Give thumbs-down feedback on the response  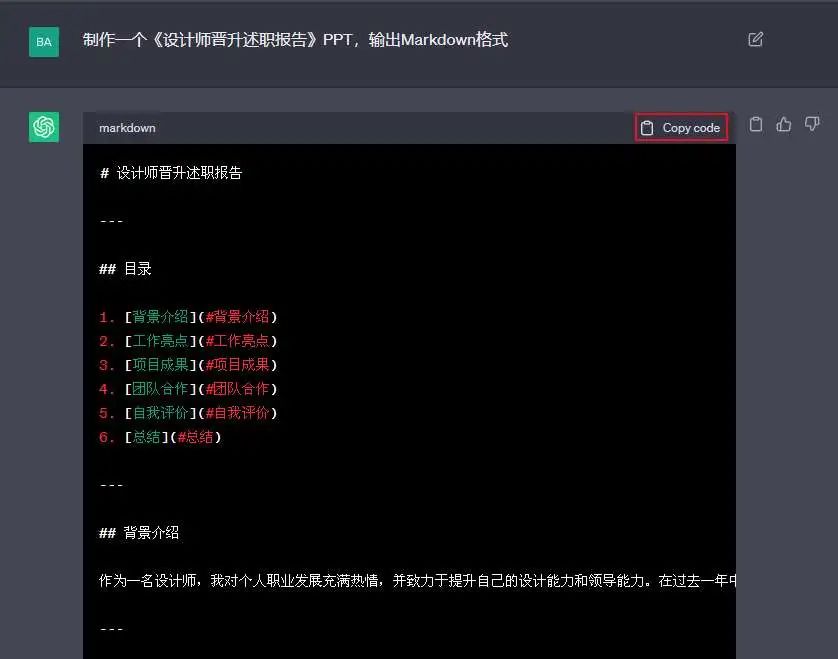[812, 124]
